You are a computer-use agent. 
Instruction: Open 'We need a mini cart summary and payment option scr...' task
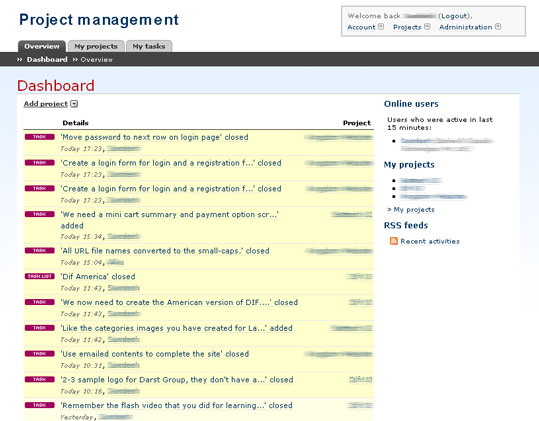(x=169, y=220)
